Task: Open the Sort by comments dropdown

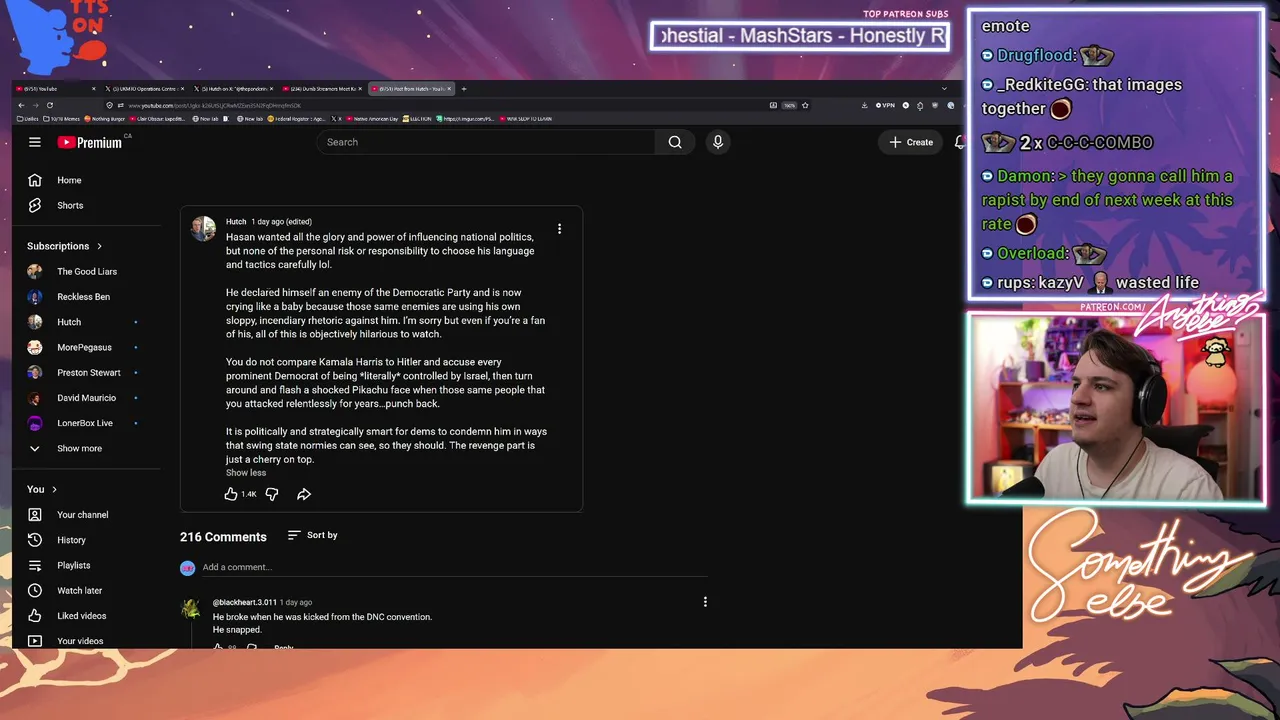Action: 312,535
